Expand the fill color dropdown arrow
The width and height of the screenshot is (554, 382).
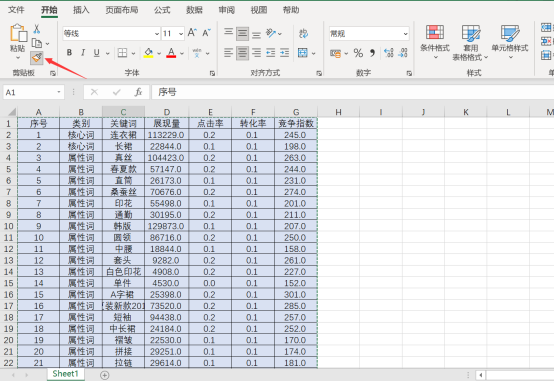click(159, 54)
